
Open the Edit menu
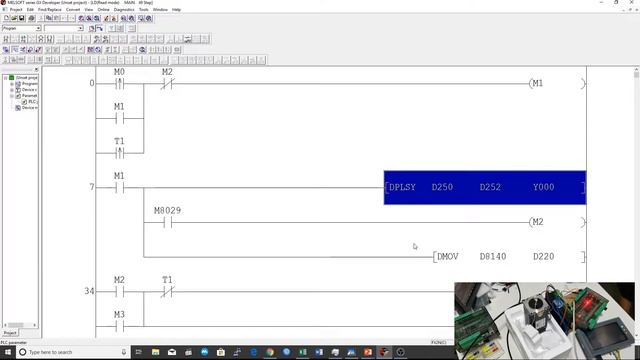[30, 9]
